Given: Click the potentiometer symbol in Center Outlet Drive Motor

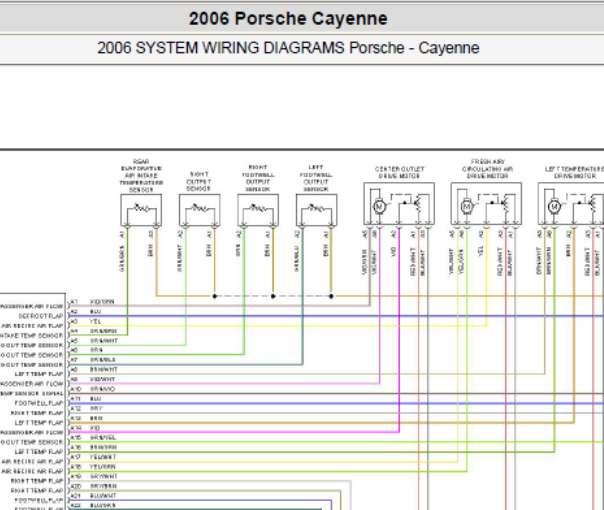Looking at the screenshot, I should coord(418,204).
